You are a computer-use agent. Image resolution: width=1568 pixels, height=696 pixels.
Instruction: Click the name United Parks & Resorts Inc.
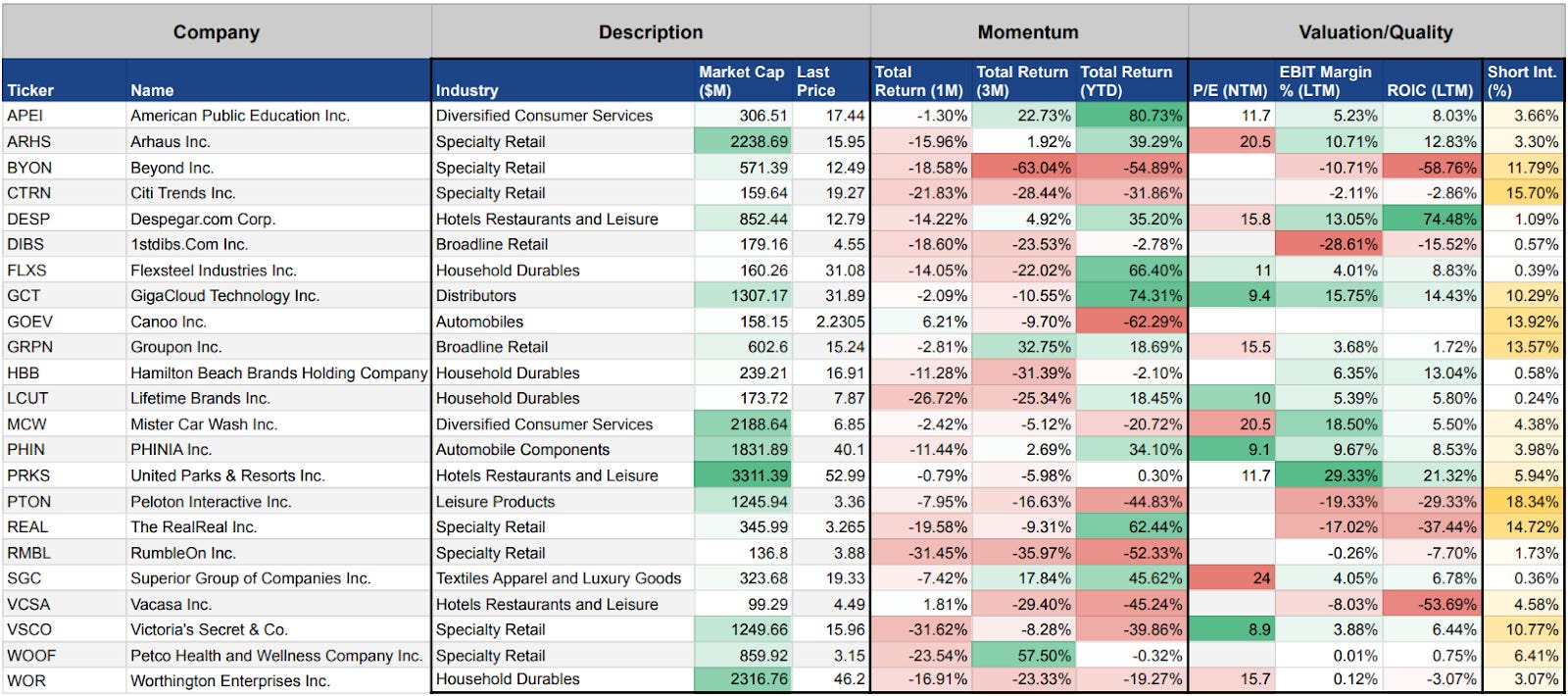(x=227, y=475)
